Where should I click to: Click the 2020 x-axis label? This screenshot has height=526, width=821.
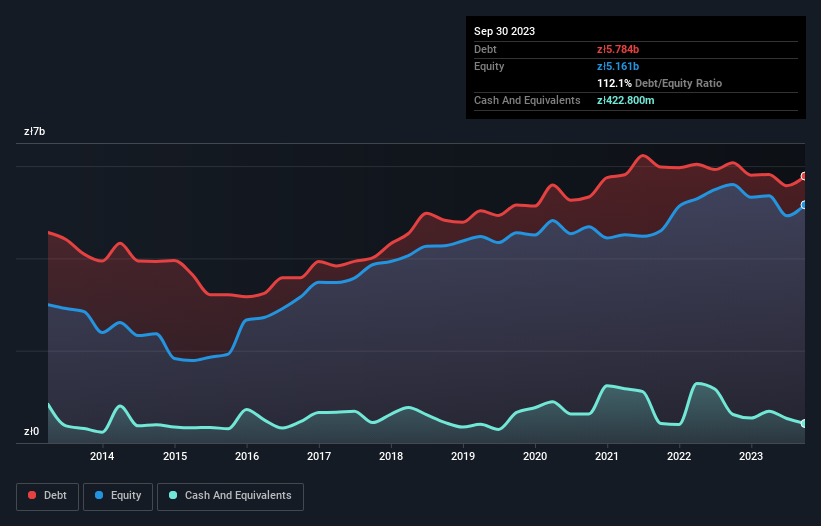(x=535, y=456)
